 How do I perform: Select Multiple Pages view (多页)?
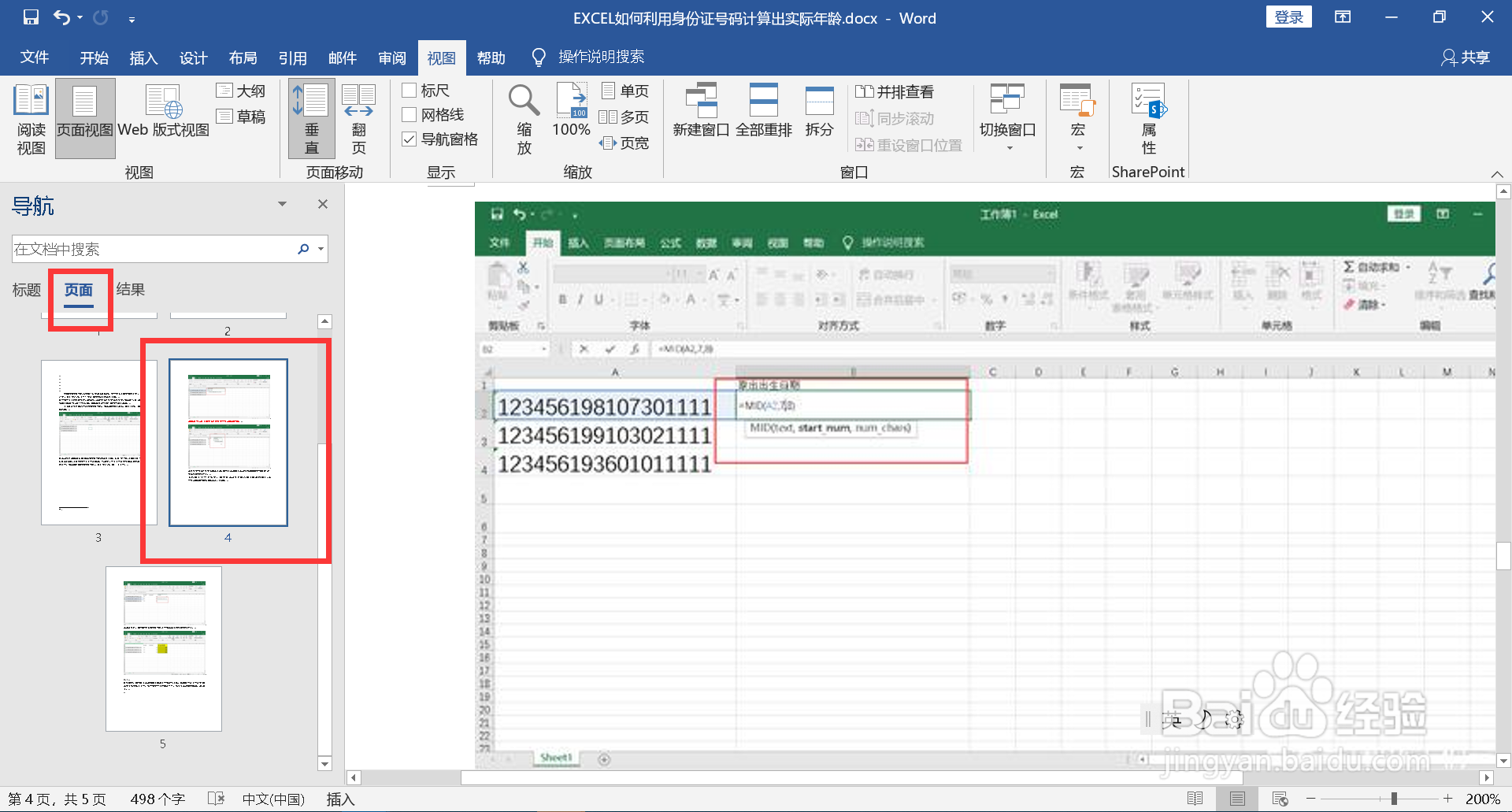point(625,117)
